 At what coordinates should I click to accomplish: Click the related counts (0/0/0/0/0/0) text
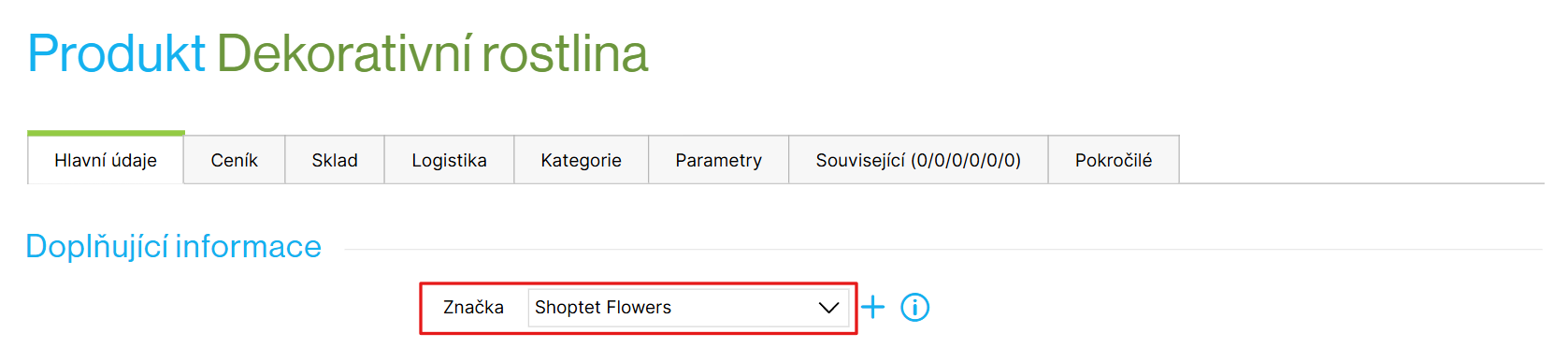click(967, 160)
